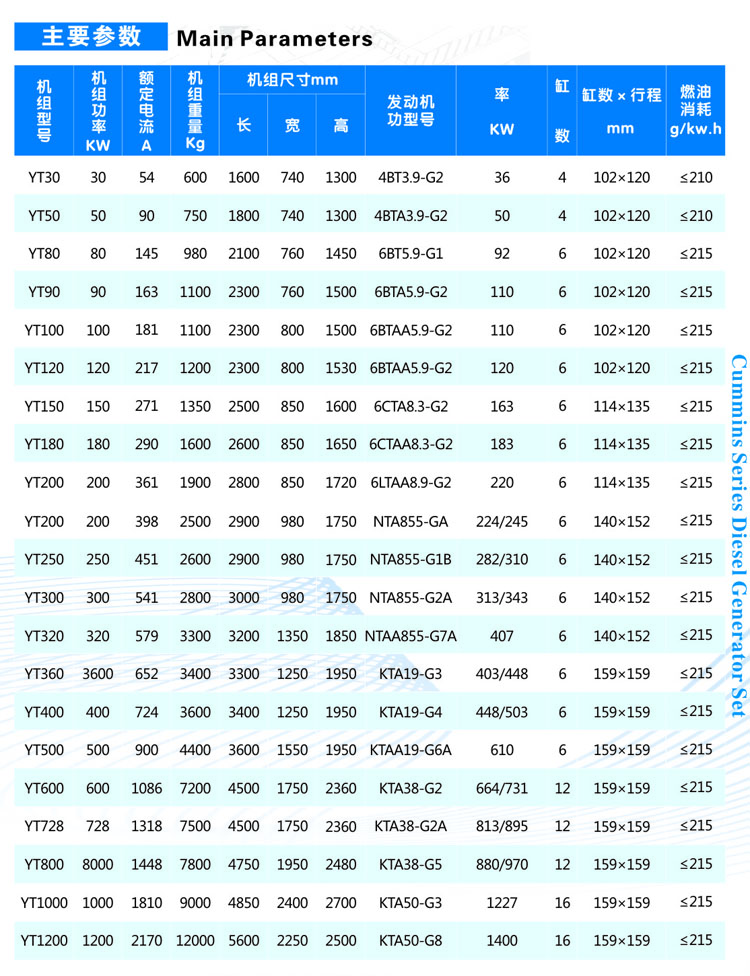The height and width of the screenshot is (976, 750).
Task: Click the 2170 rated current value
Action: tap(146, 941)
